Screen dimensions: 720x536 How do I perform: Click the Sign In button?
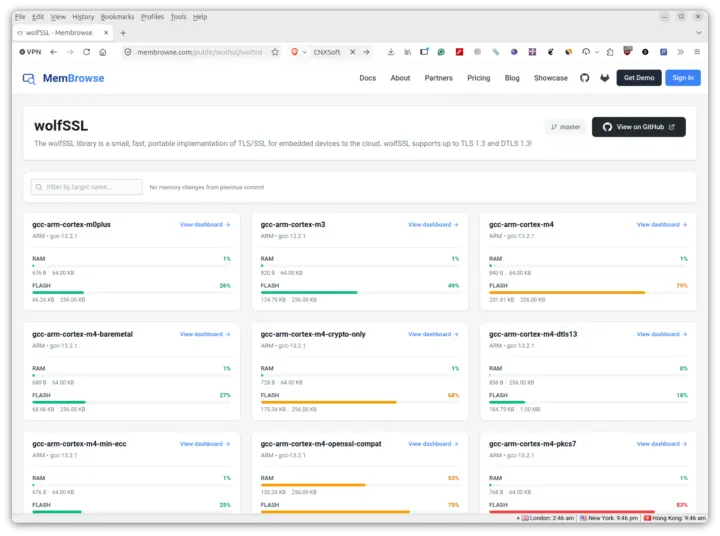tap(683, 78)
